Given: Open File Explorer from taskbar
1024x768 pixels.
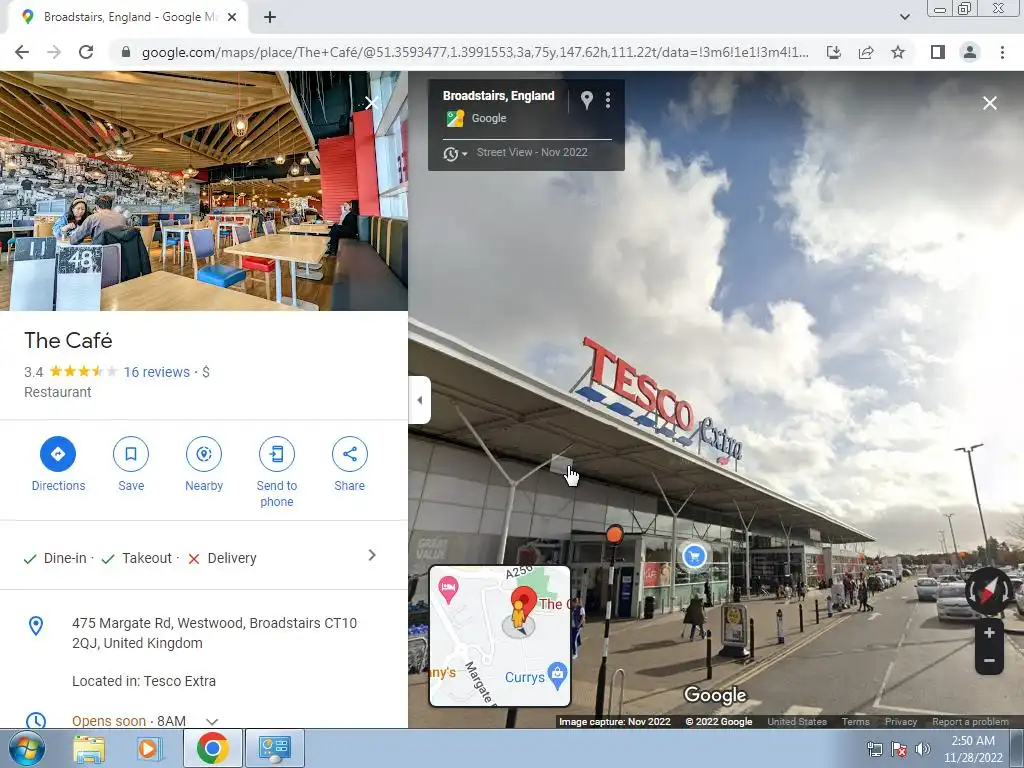Looking at the screenshot, I should coord(89,749).
